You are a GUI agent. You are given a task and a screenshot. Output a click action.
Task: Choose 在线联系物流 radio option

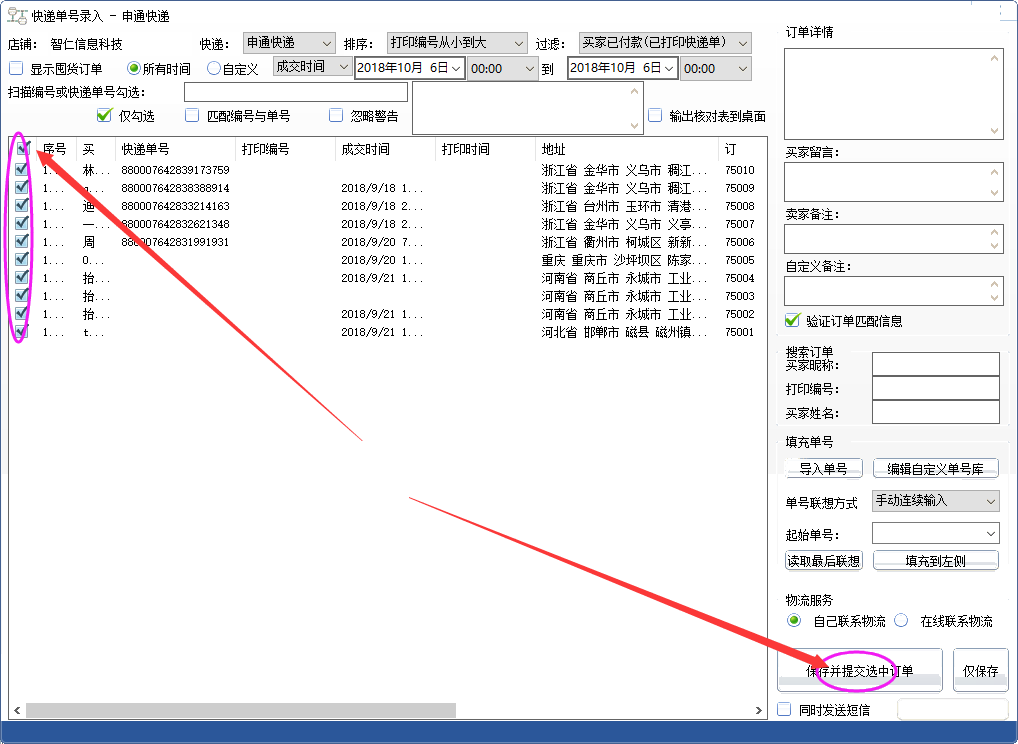(x=901, y=621)
